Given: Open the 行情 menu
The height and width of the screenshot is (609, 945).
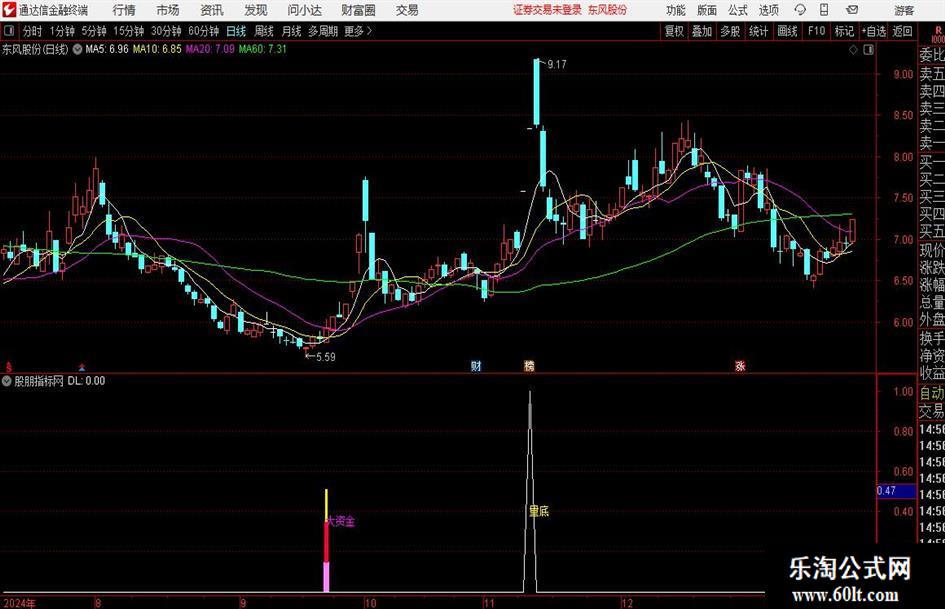Looking at the screenshot, I should (x=124, y=10).
